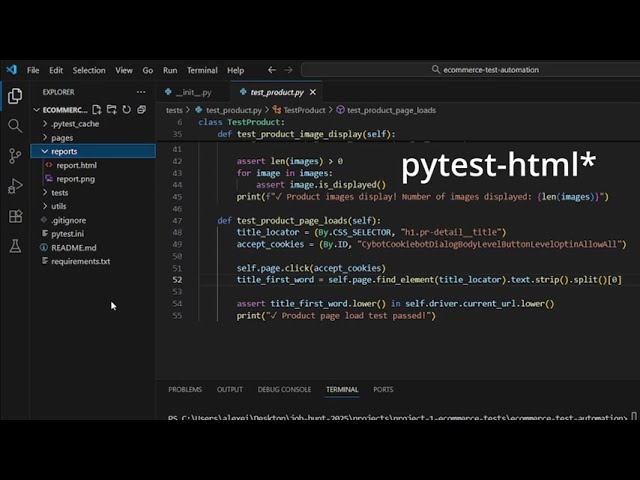Image resolution: width=640 pixels, height=480 pixels.
Task: Click the tests breadcrumb segment
Action: [x=174, y=110]
